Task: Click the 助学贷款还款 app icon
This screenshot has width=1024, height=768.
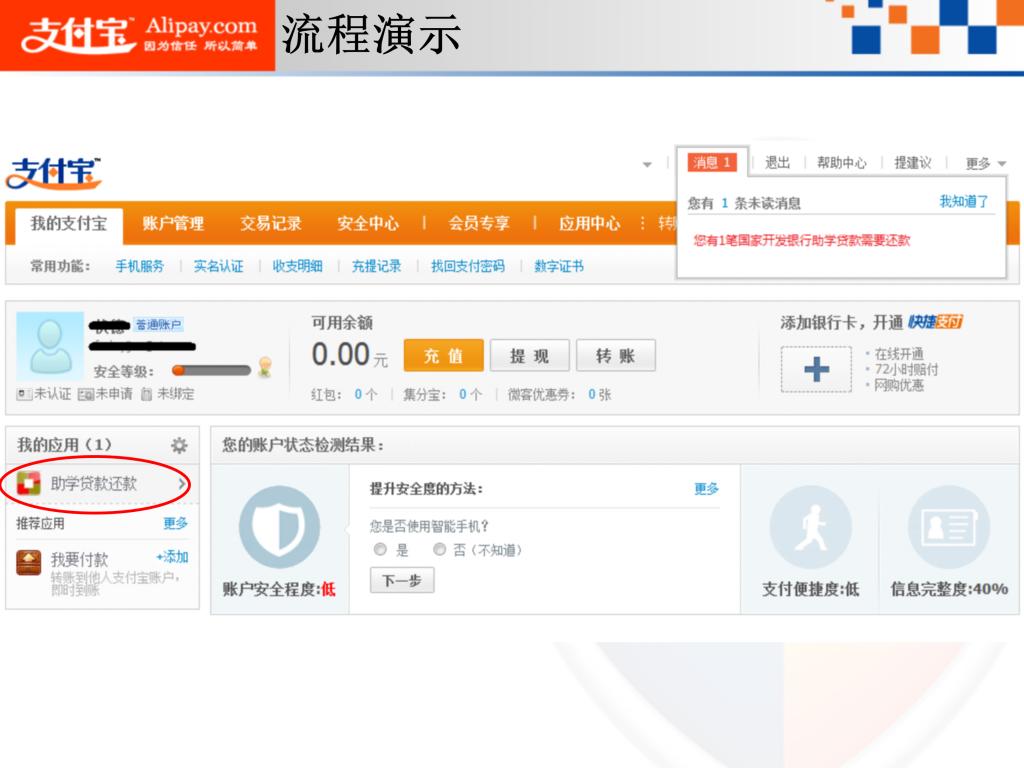Action: tap(29, 484)
